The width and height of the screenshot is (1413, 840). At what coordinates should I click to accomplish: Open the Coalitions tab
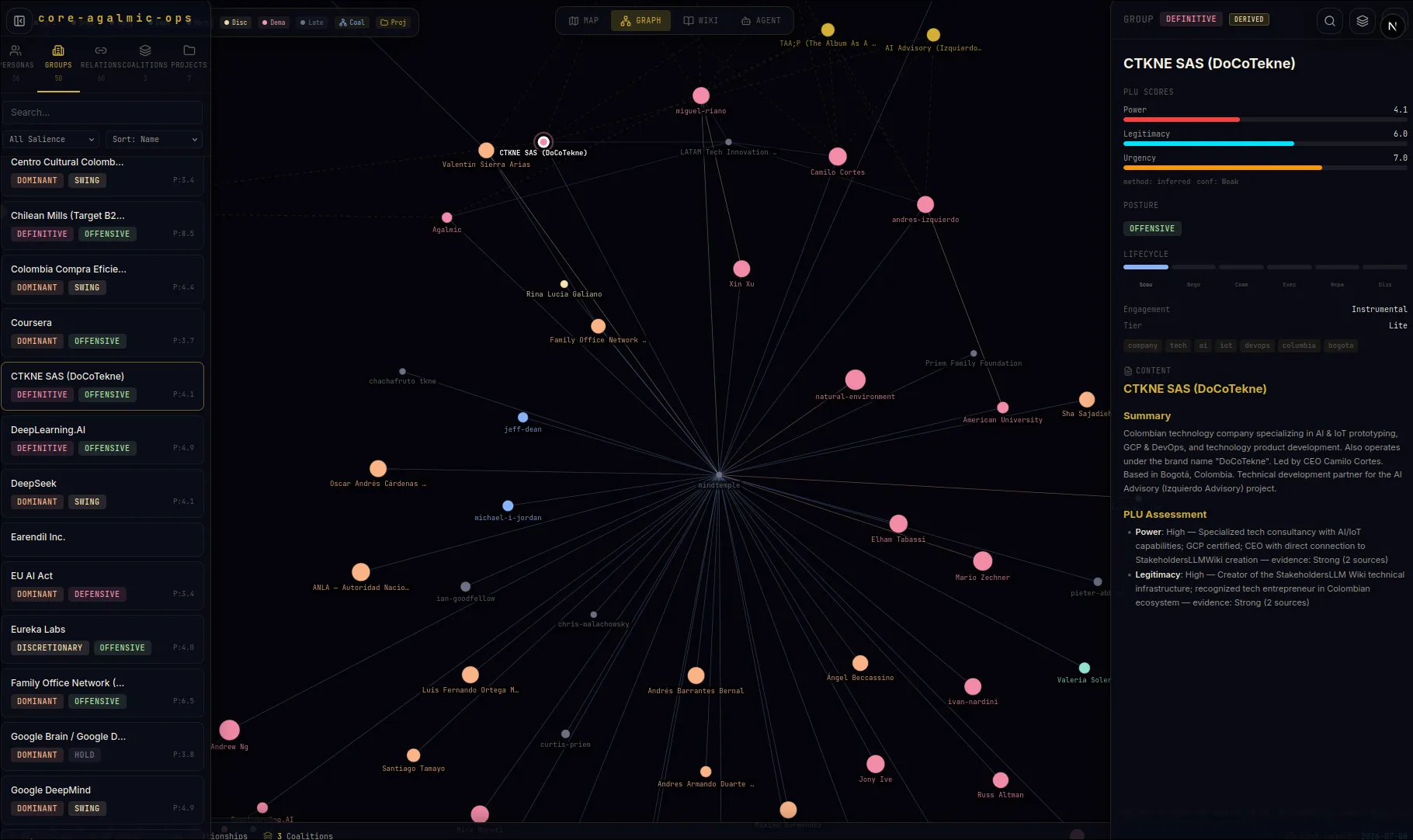(x=145, y=64)
